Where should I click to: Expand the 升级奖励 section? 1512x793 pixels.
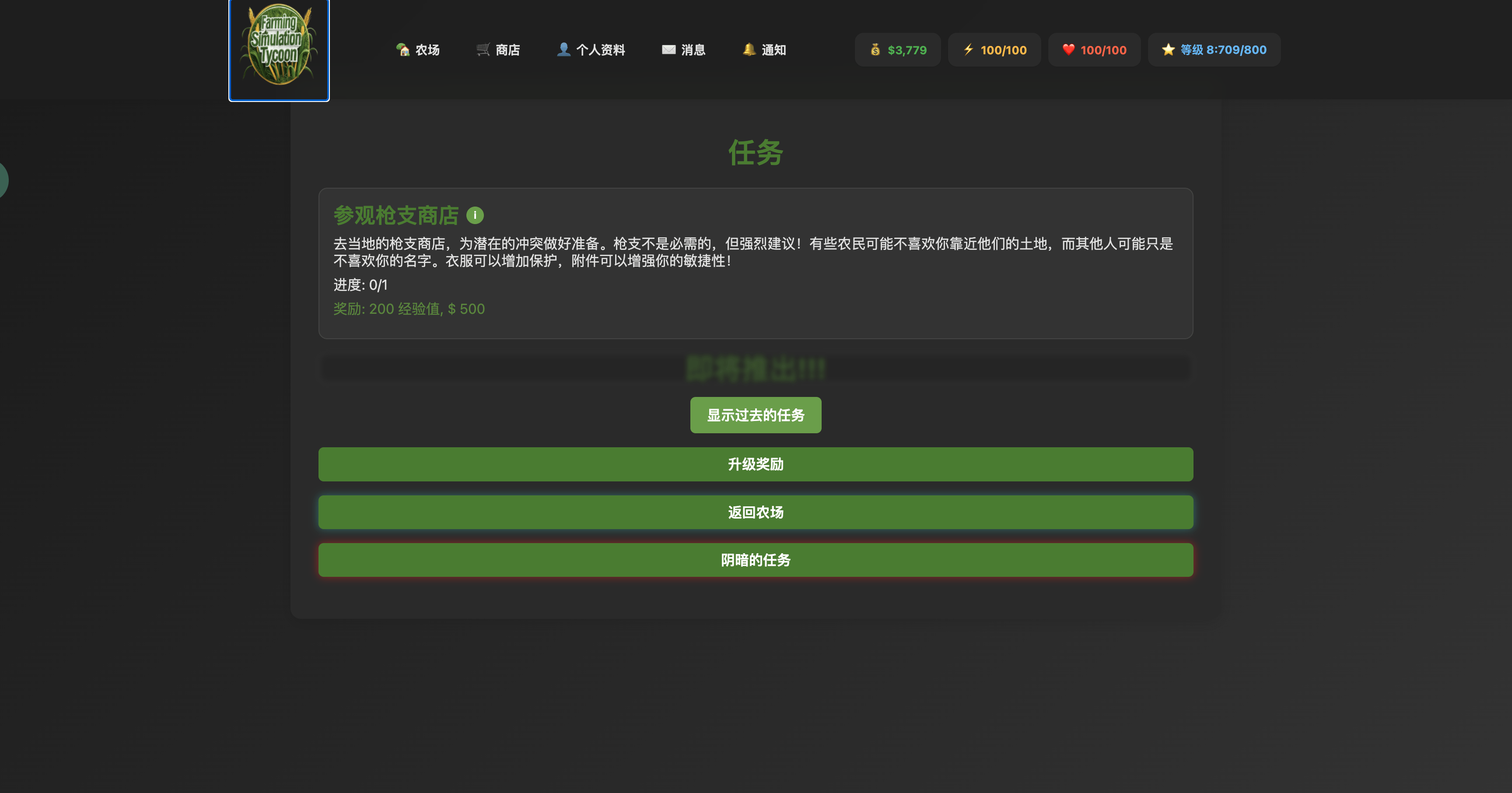(756, 464)
